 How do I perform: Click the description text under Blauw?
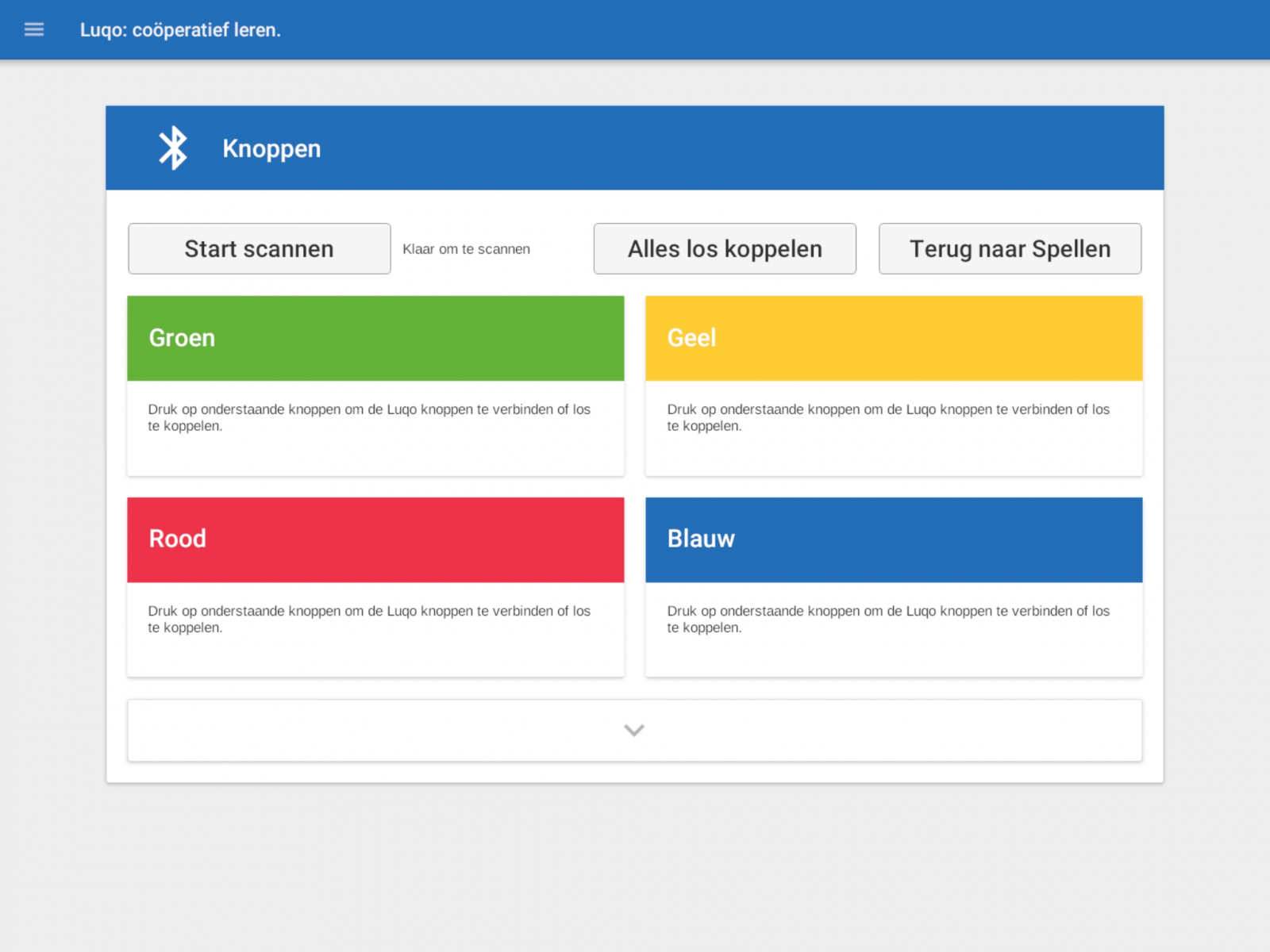click(887, 619)
